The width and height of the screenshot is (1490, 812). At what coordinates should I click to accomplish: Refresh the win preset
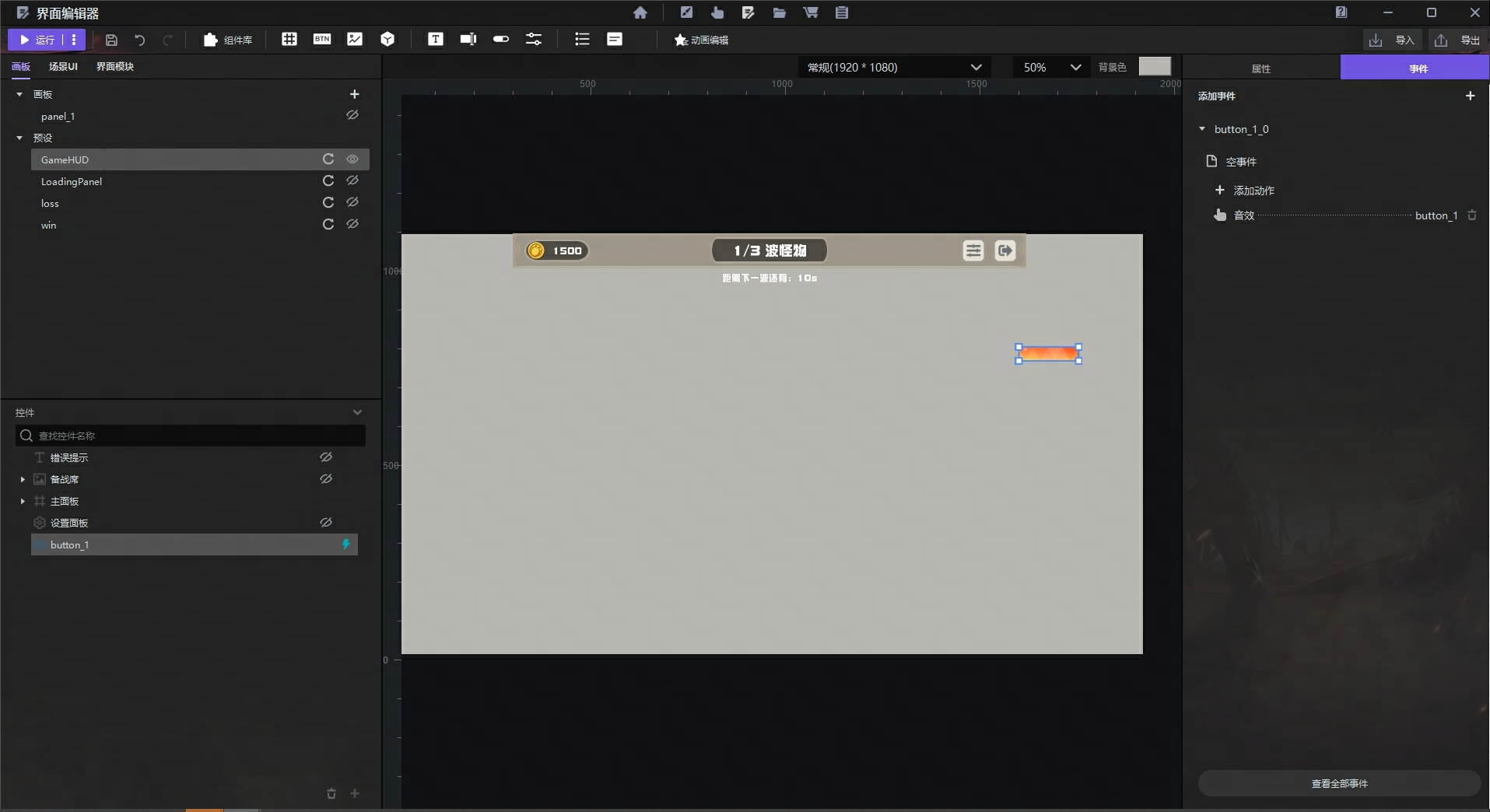point(328,225)
